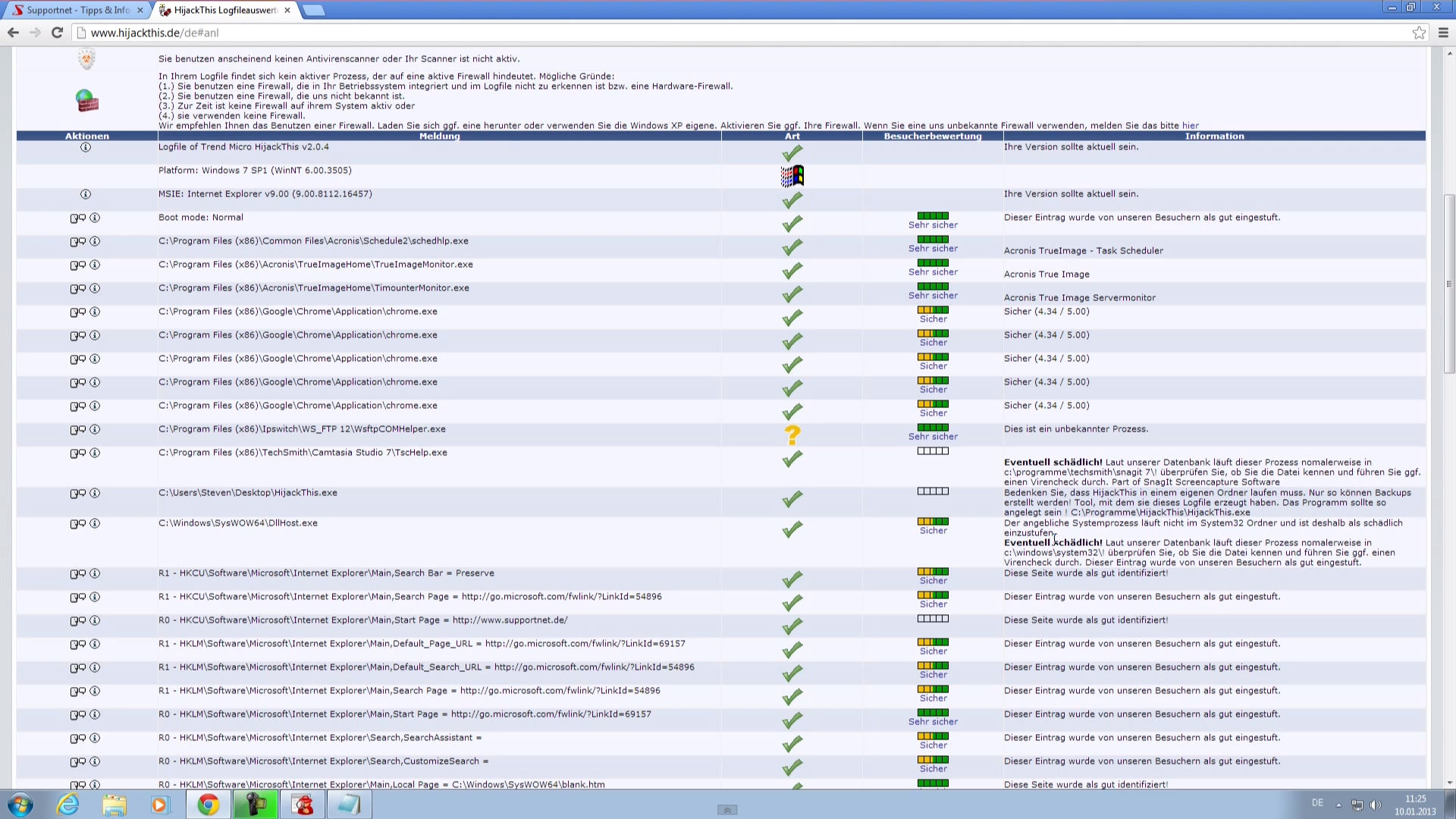
Task: Click the green checkmark next to chrome.exe
Action: click(792, 316)
